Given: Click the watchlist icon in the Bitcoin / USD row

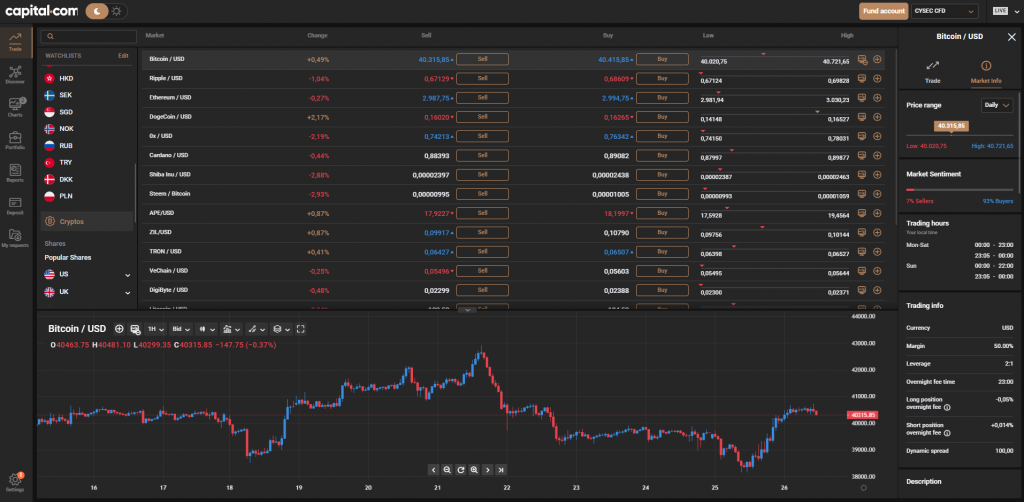Looking at the screenshot, I should point(862,59).
